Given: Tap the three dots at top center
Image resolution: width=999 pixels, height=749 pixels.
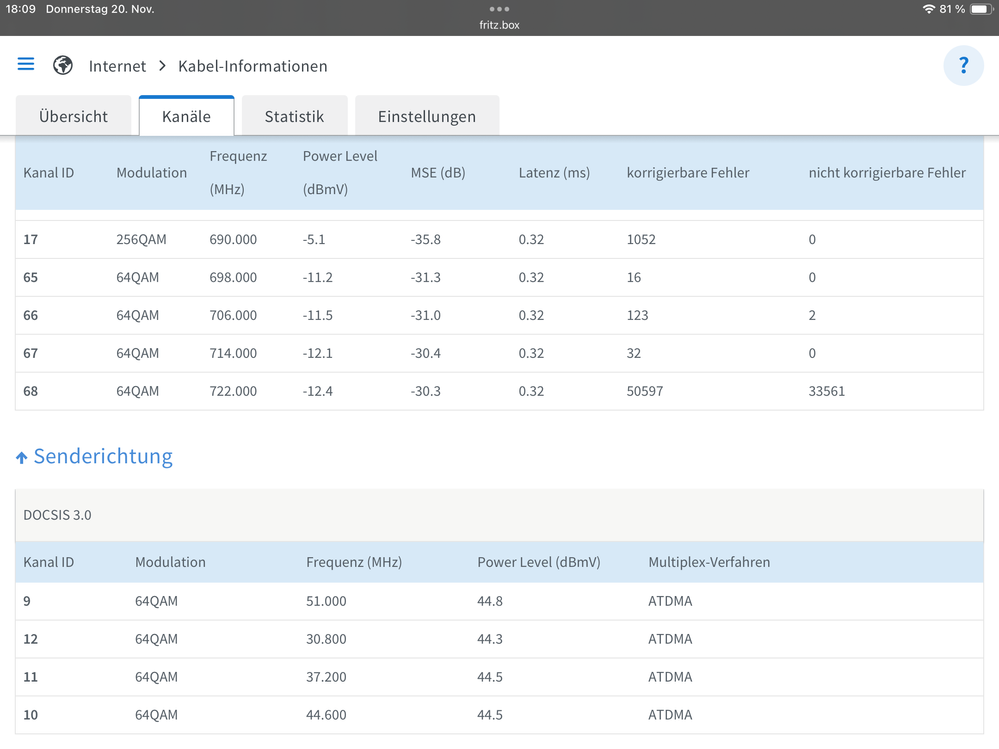Looking at the screenshot, I should pyautogui.click(x=499, y=9).
